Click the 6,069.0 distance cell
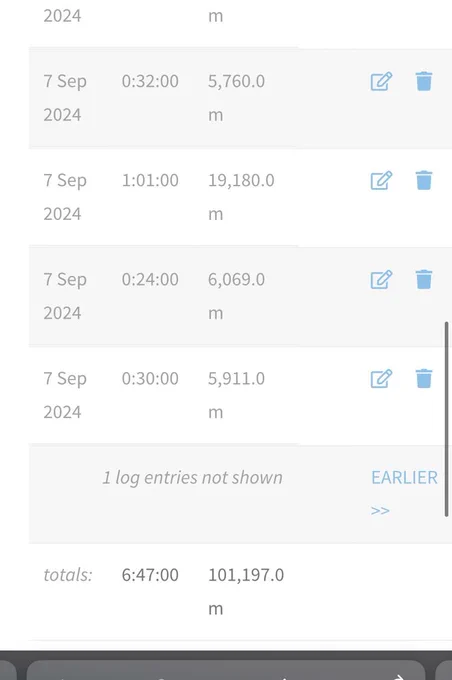This screenshot has height=680, width=452. (236, 279)
